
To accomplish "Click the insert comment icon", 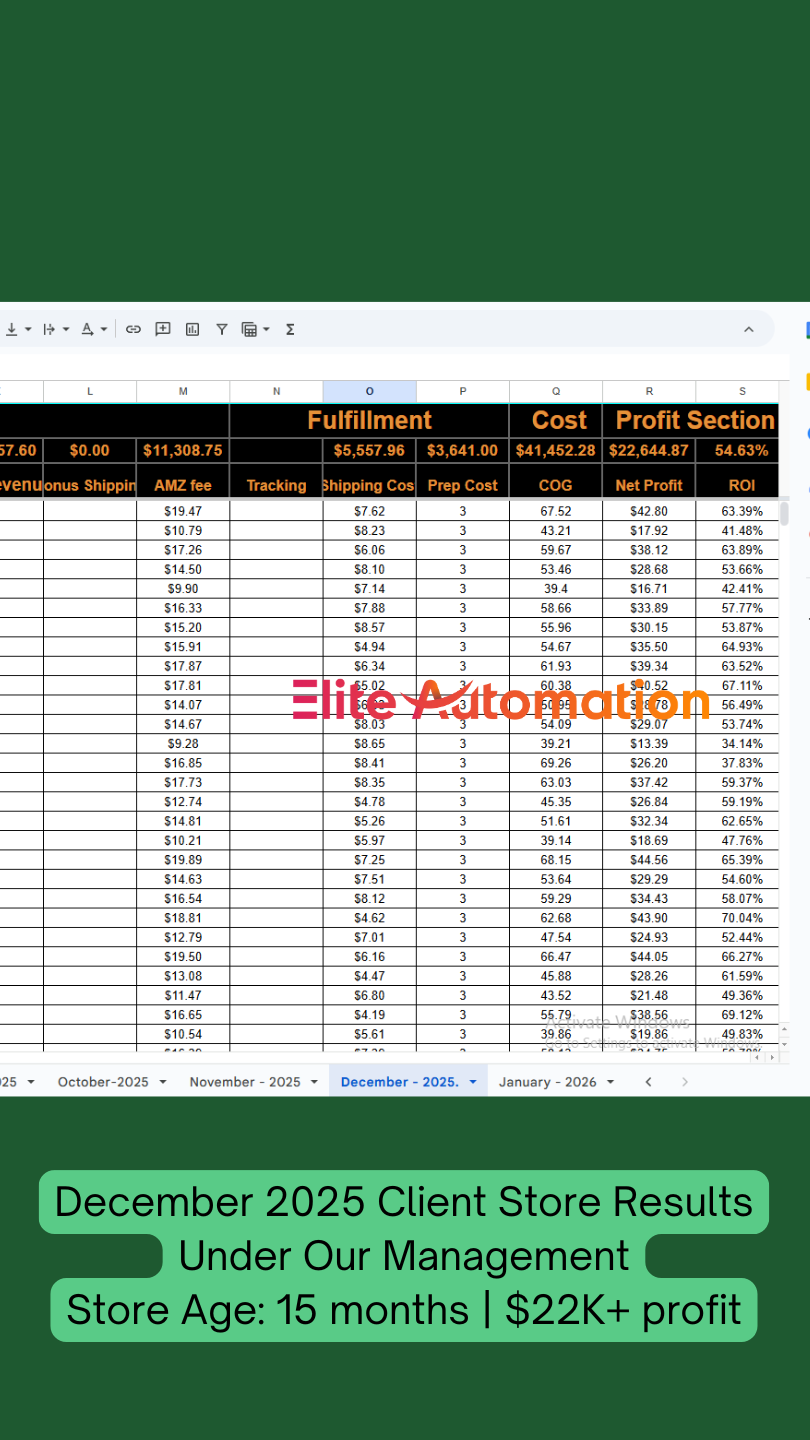I will (162, 329).
